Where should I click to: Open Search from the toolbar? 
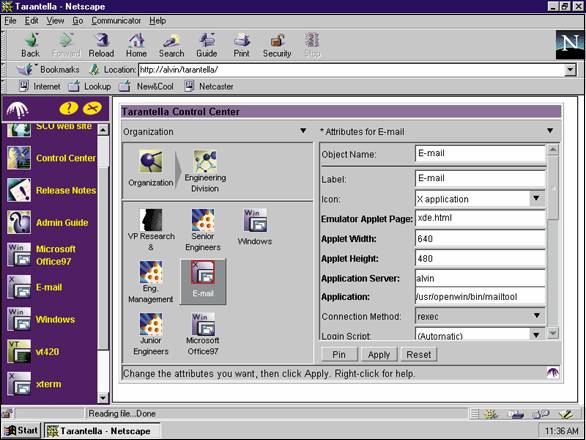171,45
